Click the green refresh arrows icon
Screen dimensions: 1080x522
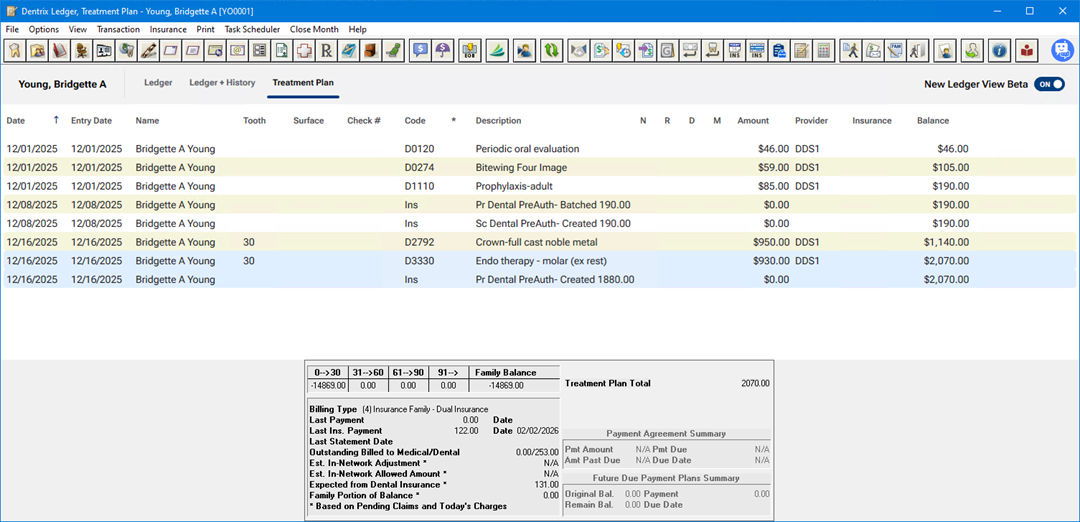(551, 50)
